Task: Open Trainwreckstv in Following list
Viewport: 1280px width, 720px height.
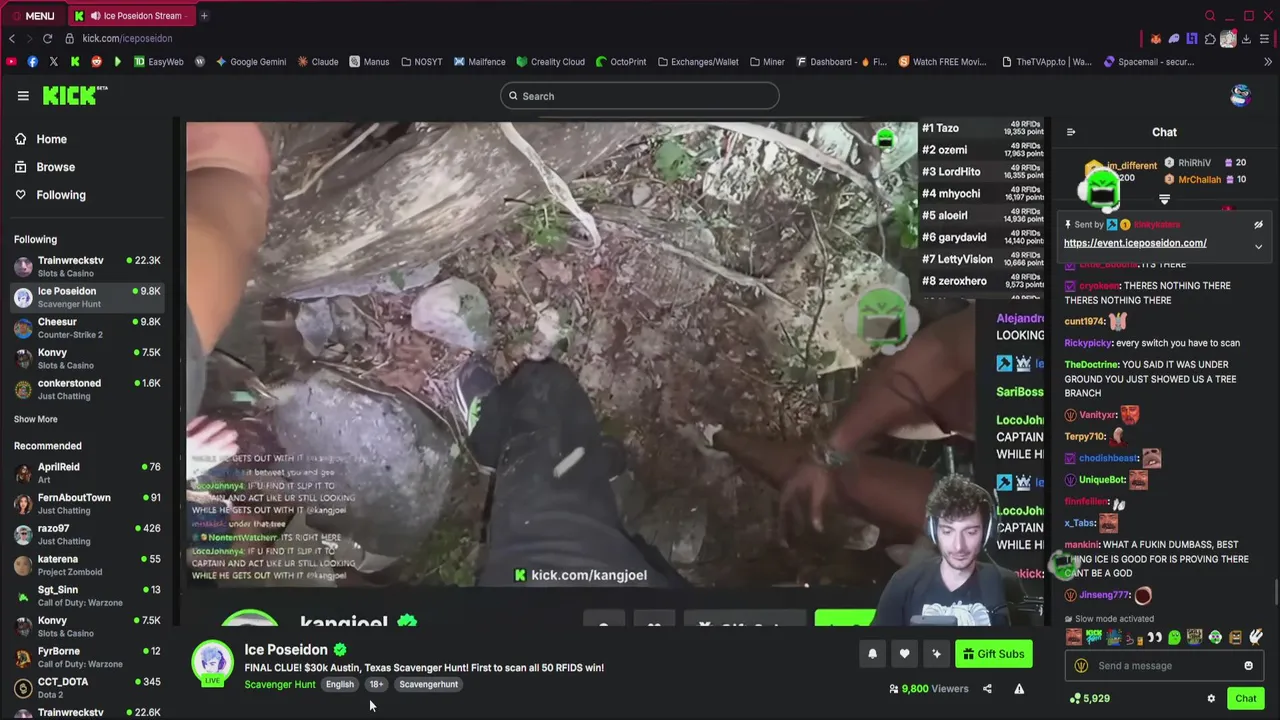Action: point(87,266)
